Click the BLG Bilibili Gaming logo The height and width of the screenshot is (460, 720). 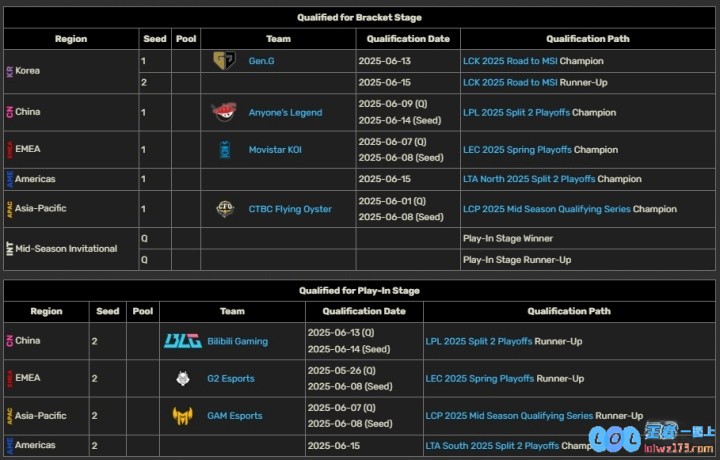coord(183,341)
